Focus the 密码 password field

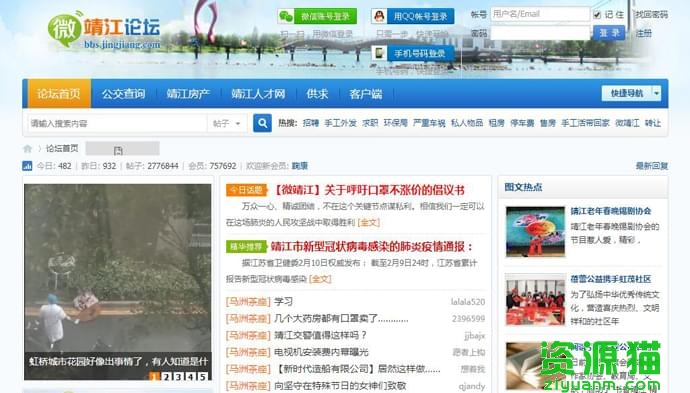pyautogui.click(x=540, y=33)
